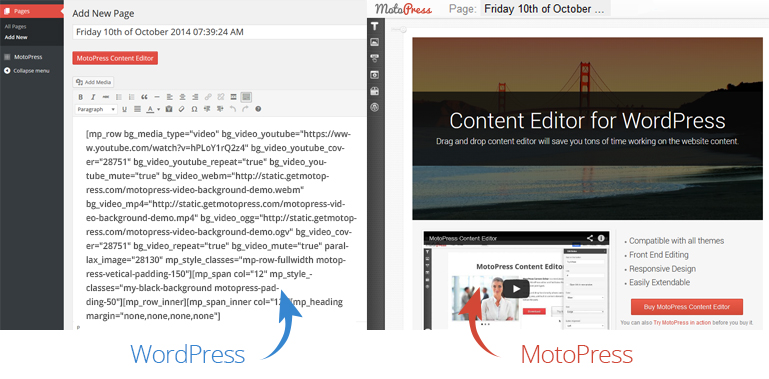Viewport: 769px width, 379px height.
Task: Align text left
Action: pos(170,97)
